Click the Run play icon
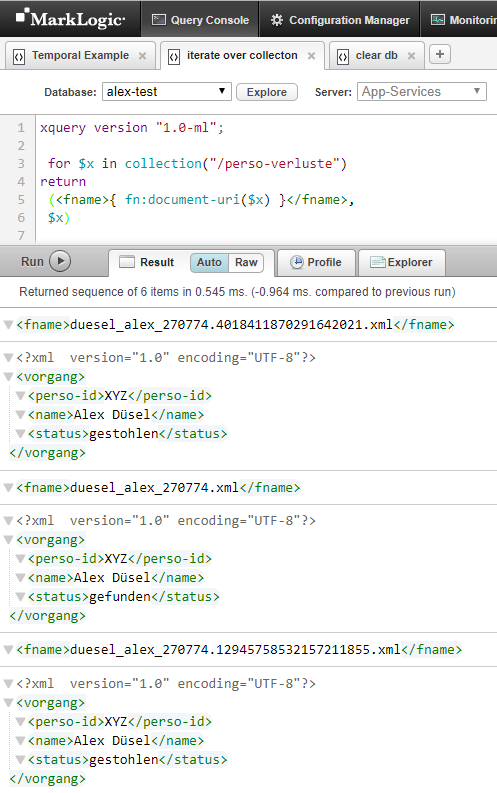The width and height of the screenshot is (497, 793). tap(60, 261)
